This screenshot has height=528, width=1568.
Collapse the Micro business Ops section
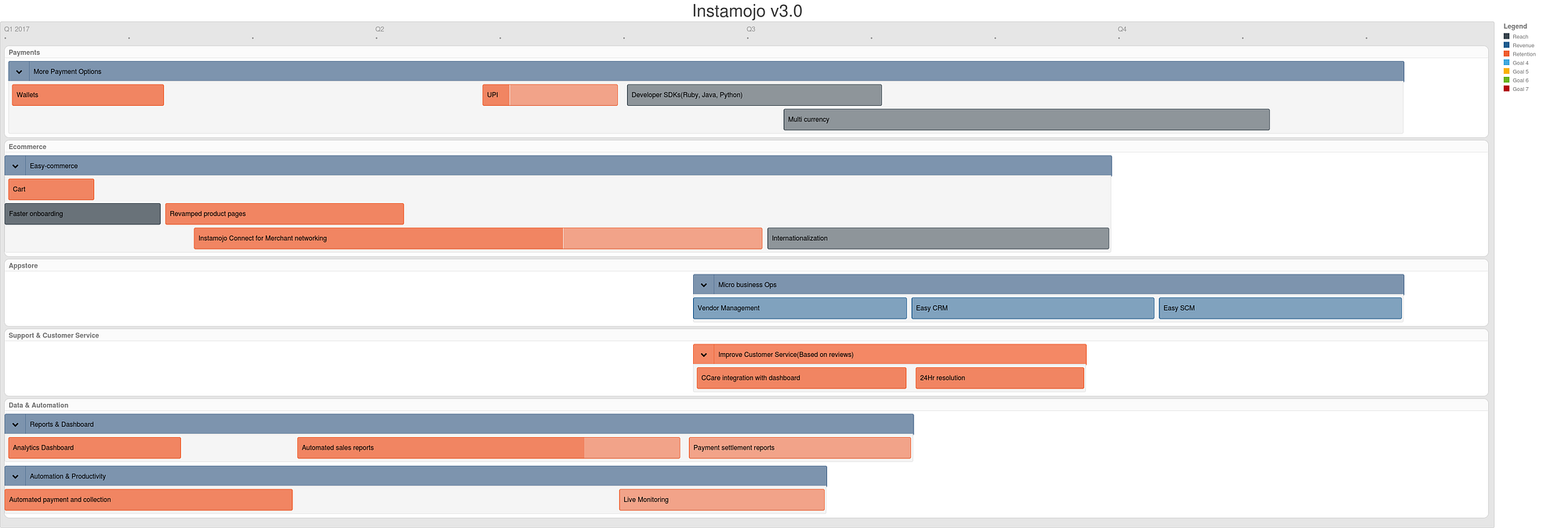click(704, 285)
